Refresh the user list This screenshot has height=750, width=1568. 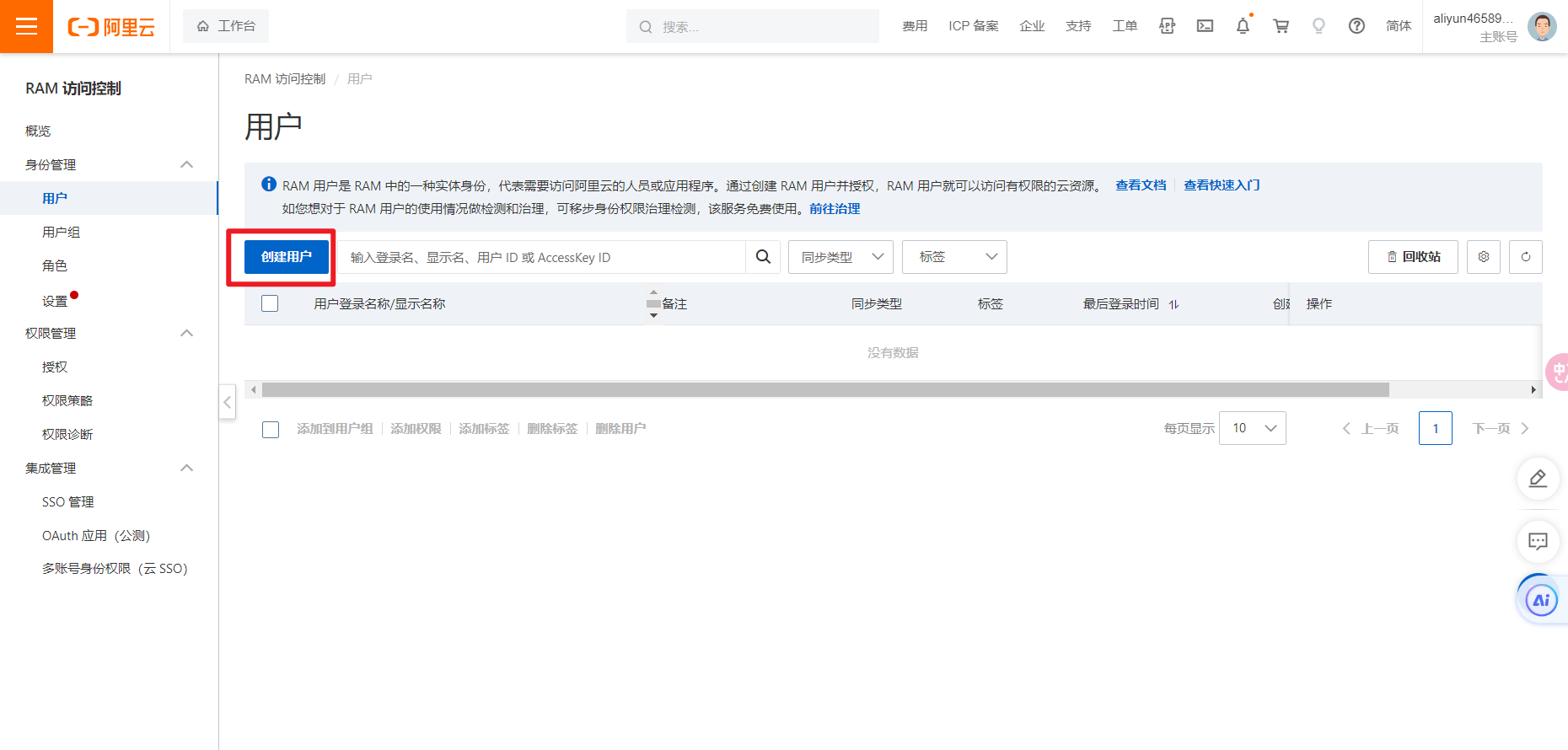click(x=1526, y=257)
